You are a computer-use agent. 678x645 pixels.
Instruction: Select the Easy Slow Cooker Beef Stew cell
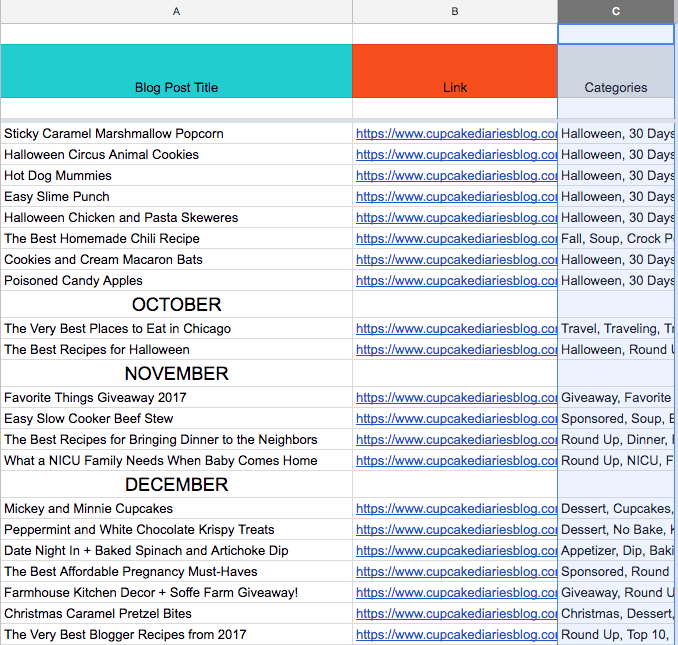point(176,418)
